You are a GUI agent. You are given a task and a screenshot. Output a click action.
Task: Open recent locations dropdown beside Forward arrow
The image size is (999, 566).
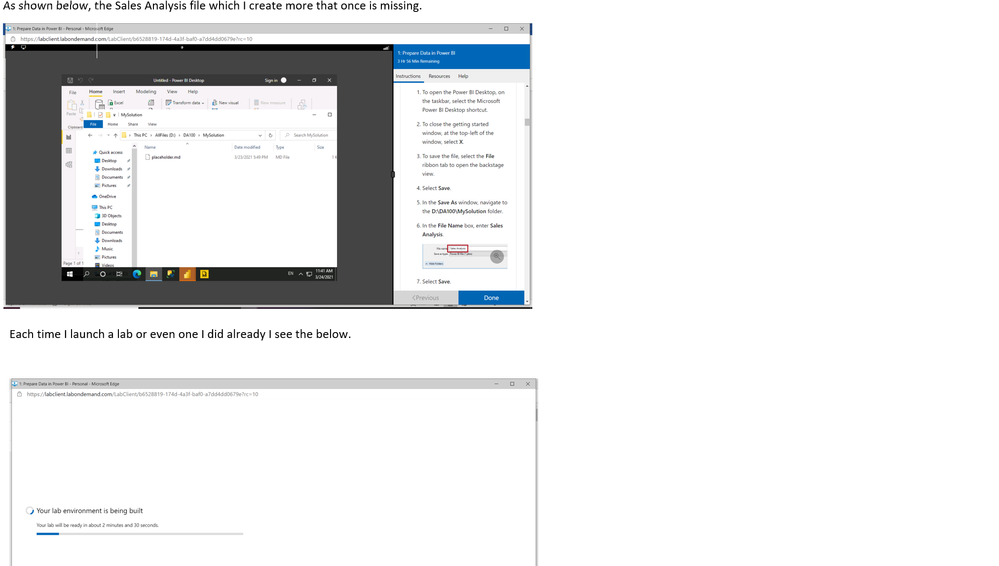point(108,135)
